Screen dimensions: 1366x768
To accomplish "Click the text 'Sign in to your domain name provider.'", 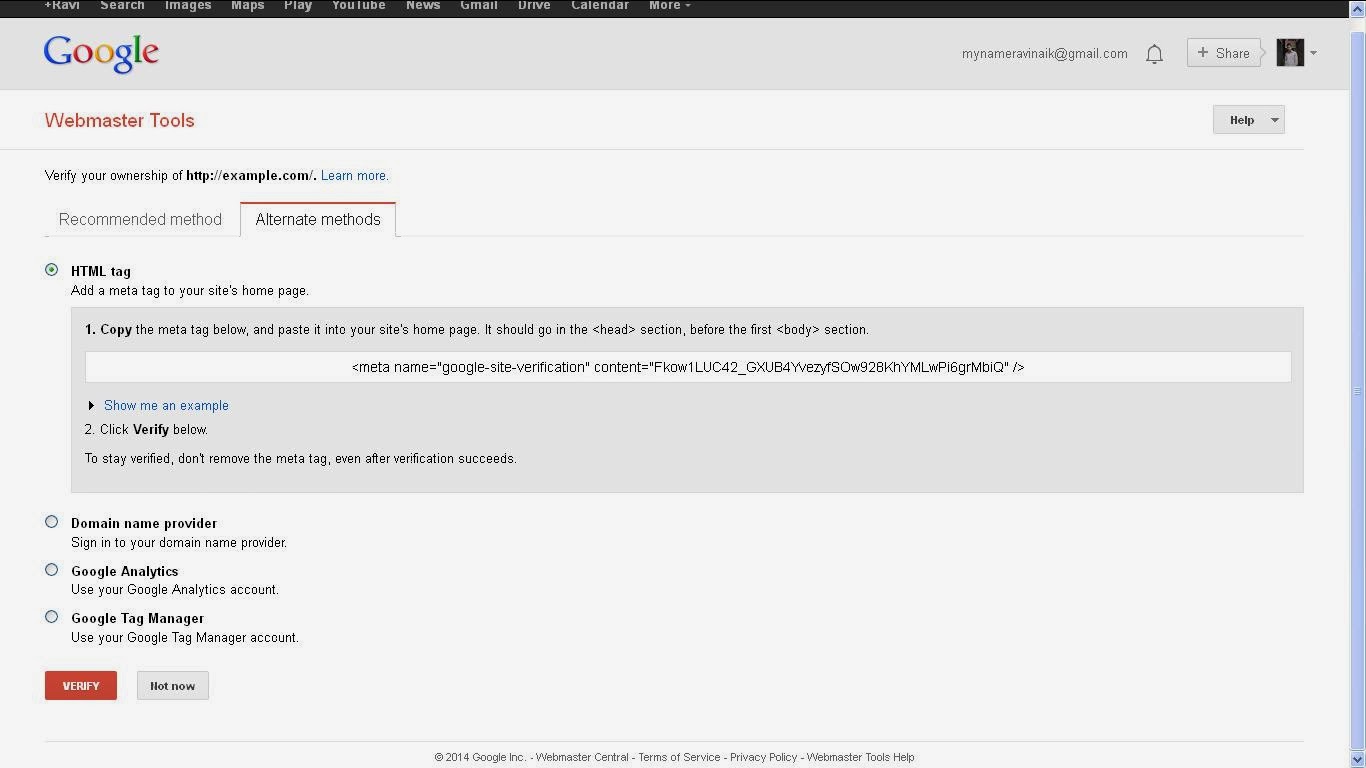I will pos(179,543).
